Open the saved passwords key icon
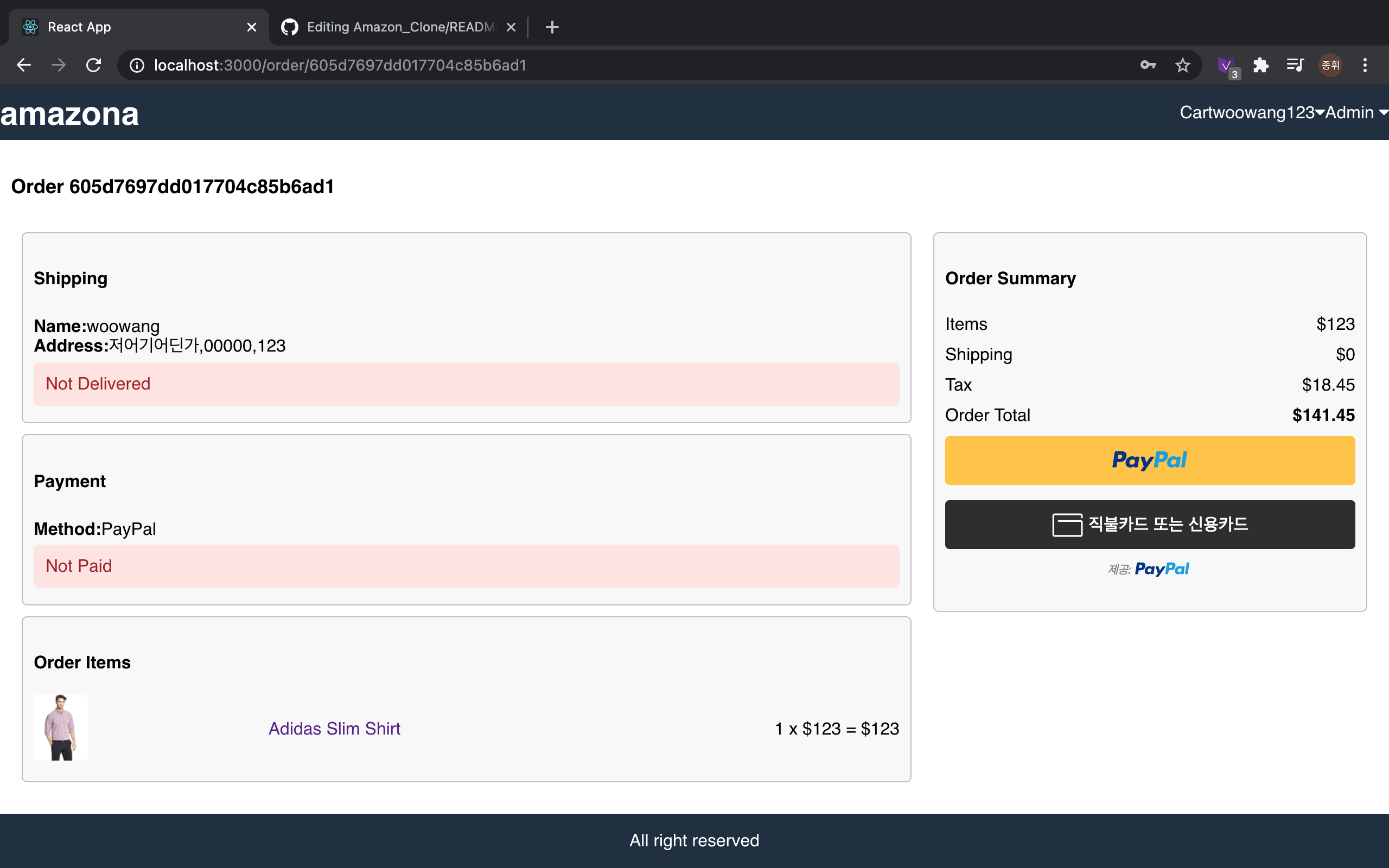 1148,65
